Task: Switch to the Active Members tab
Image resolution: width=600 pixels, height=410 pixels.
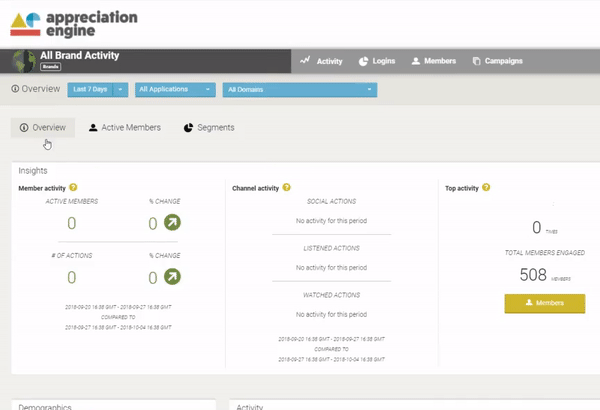Action: pos(125,127)
